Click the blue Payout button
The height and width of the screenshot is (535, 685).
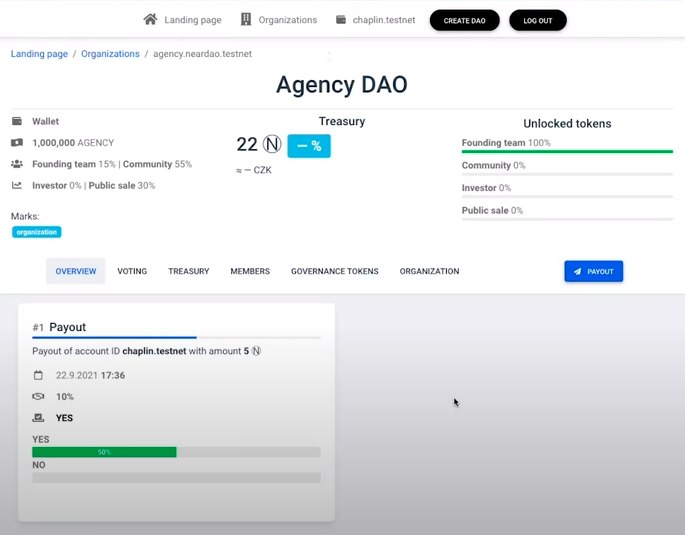[x=593, y=271]
